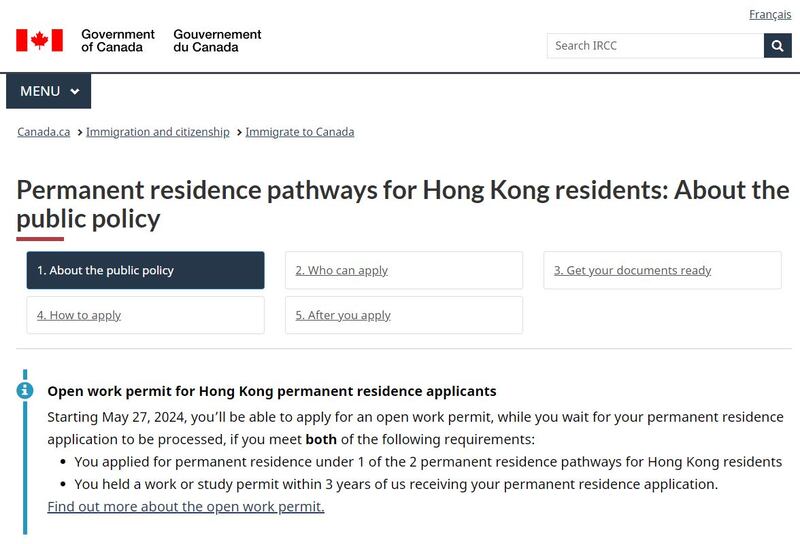This screenshot has height=544, width=800.
Task: Click the Open work permit alert heading
Action: pos(271,391)
